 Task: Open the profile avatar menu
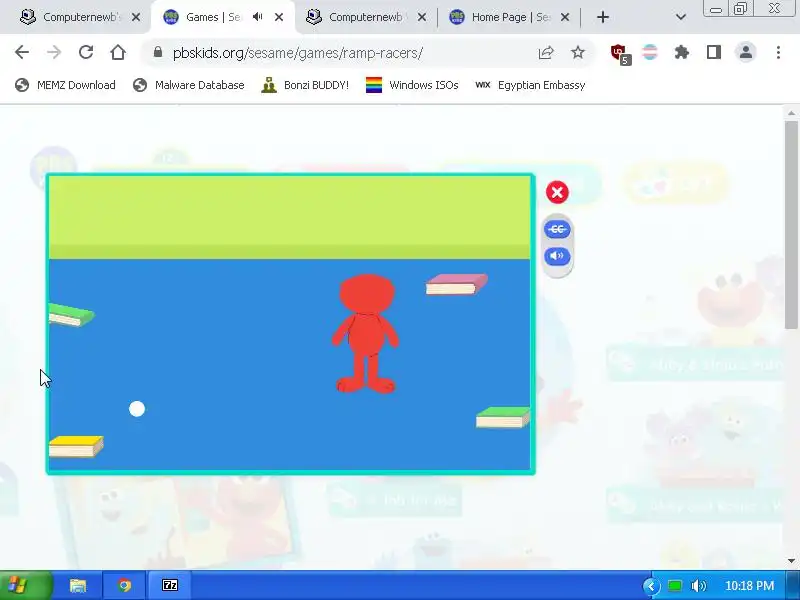(746, 52)
